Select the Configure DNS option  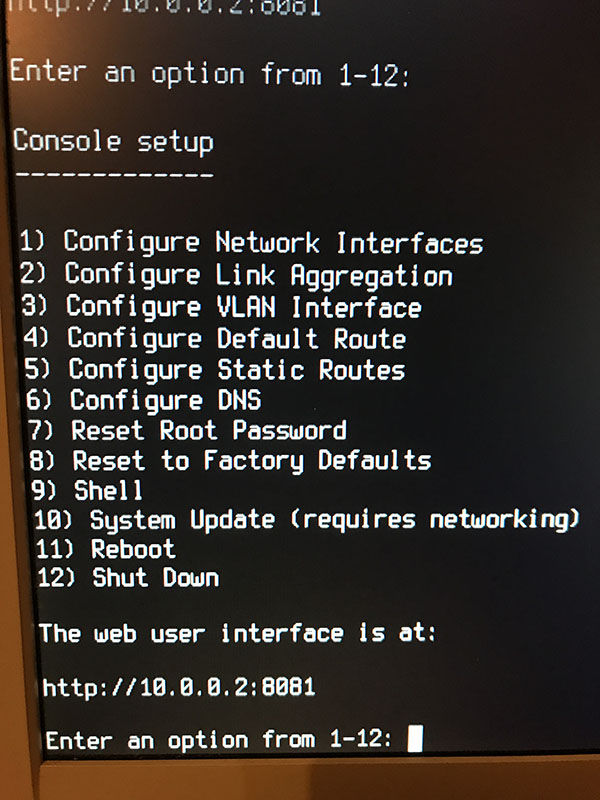pyautogui.click(x=143, y=399)
